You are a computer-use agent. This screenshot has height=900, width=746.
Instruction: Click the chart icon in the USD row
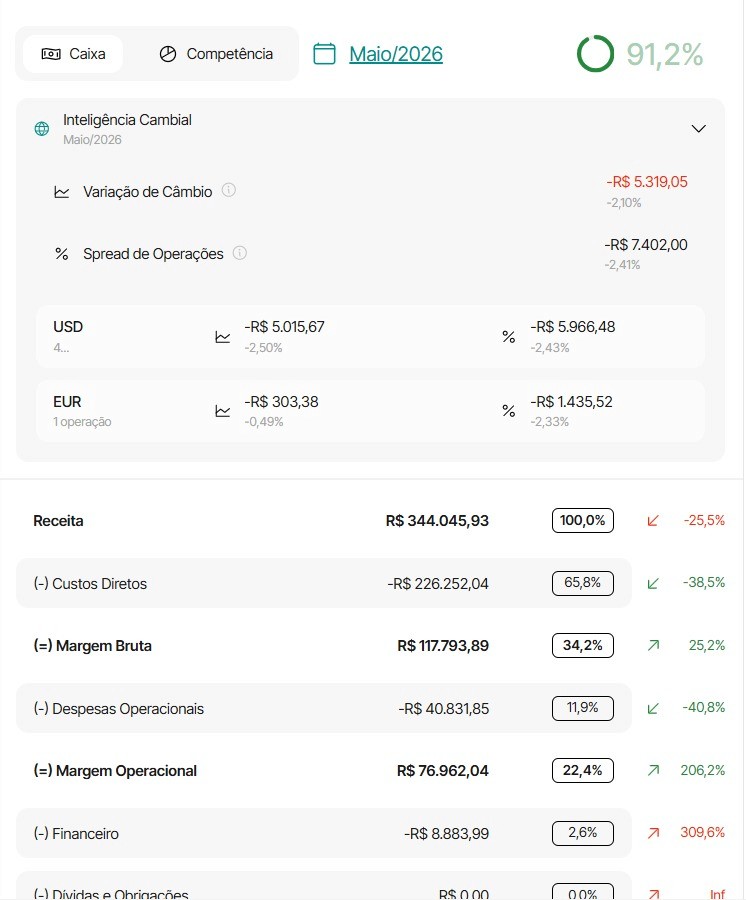tap(223, 337)
